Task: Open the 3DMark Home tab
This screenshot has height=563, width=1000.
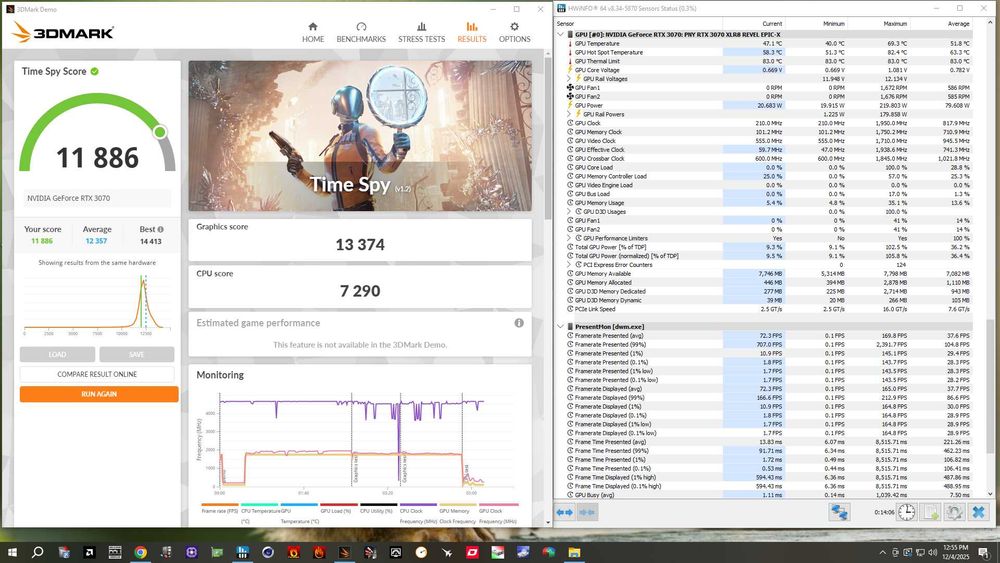Action: tap(312, 33)
